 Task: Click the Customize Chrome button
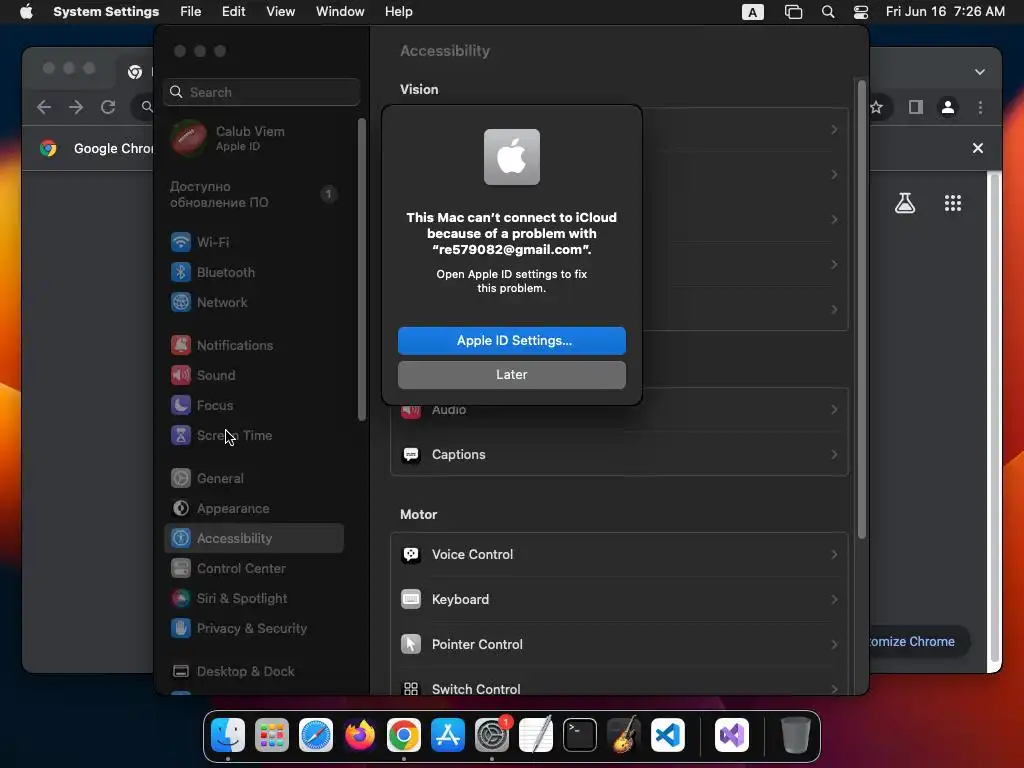918,642
